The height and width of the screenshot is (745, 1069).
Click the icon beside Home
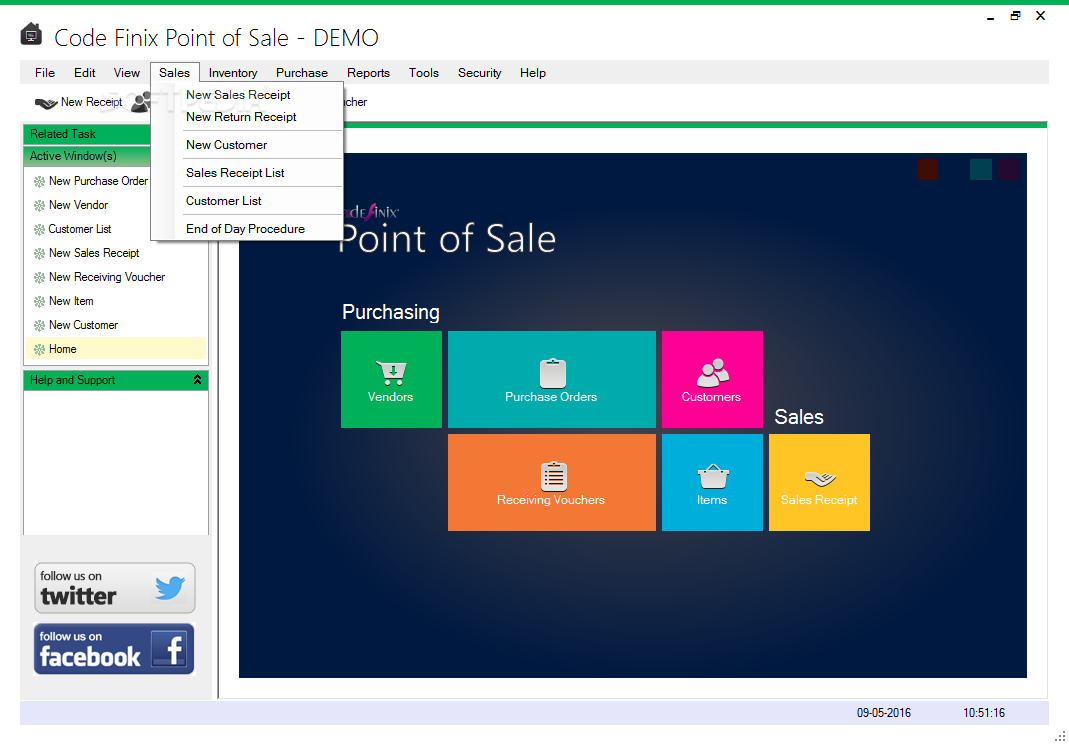(40, 349)
